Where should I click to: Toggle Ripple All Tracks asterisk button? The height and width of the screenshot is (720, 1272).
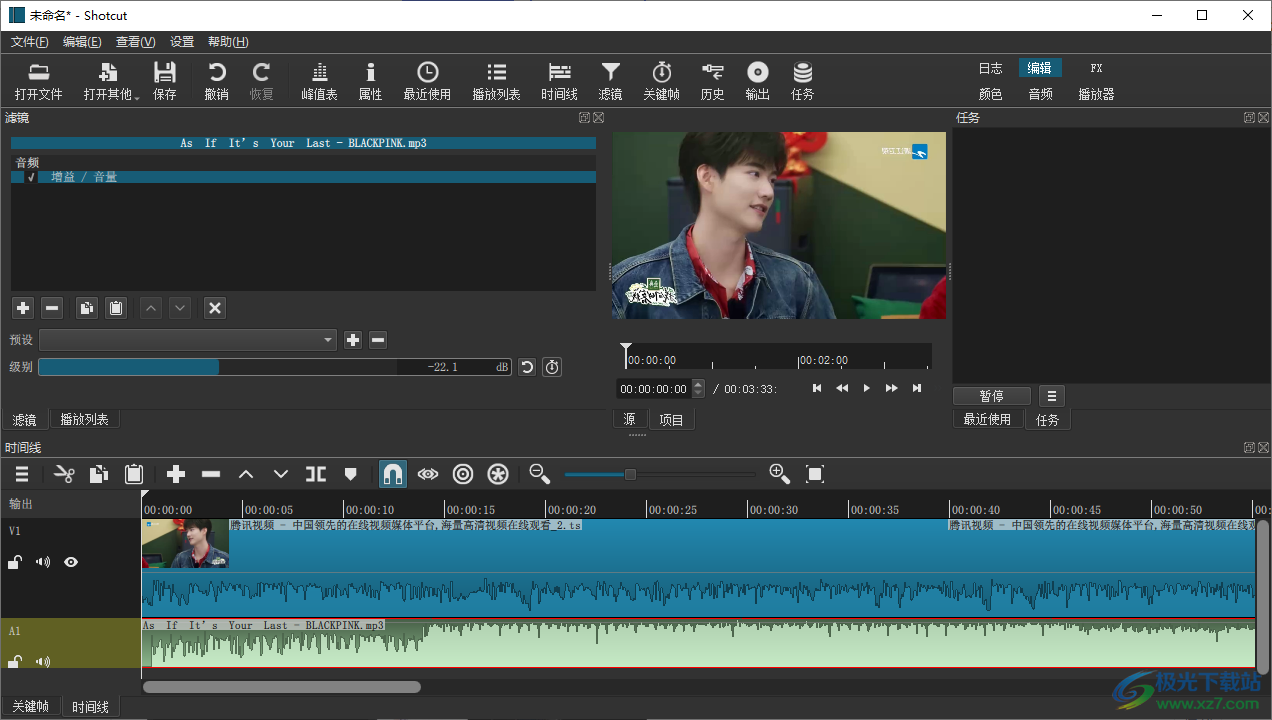(x=498, y=474)
